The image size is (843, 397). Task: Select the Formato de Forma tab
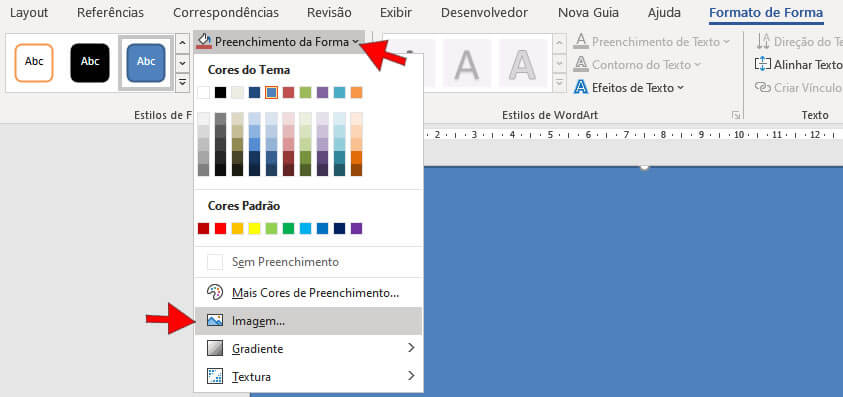(x=766, y=13)
